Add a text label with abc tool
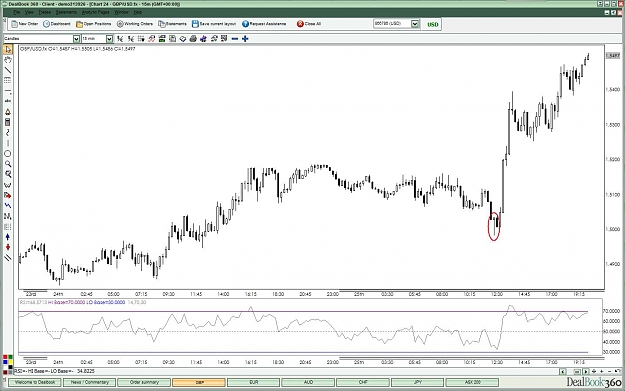Image resolution: width=625 pixels, height=391 pixels. [x=8, y=101]
